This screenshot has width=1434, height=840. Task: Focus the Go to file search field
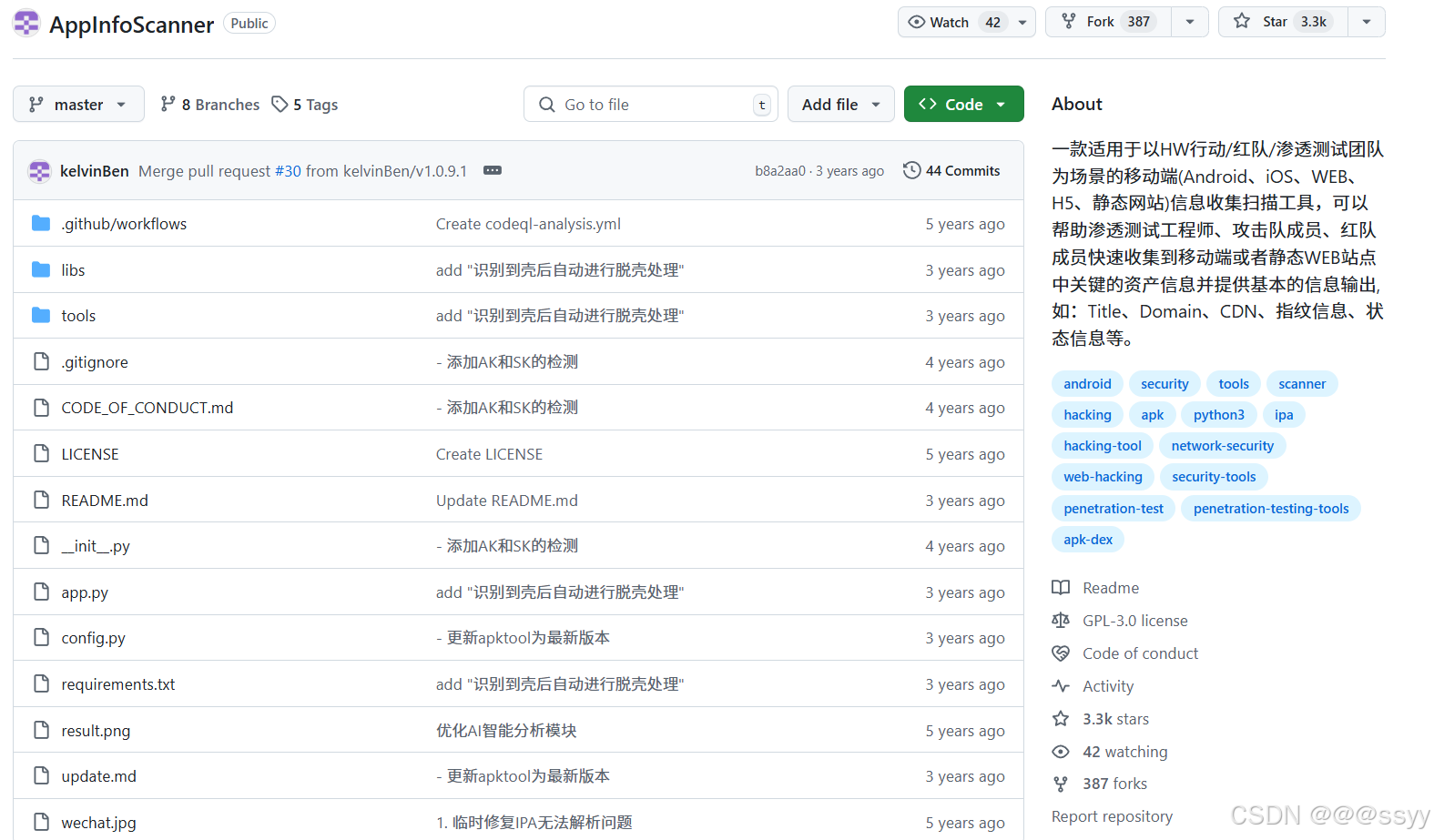coord(650,105)
